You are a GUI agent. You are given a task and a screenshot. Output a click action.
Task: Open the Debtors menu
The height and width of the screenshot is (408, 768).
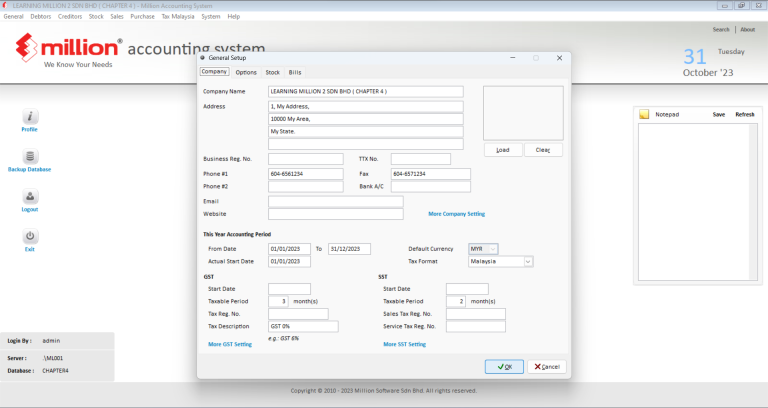pos(41,16)
